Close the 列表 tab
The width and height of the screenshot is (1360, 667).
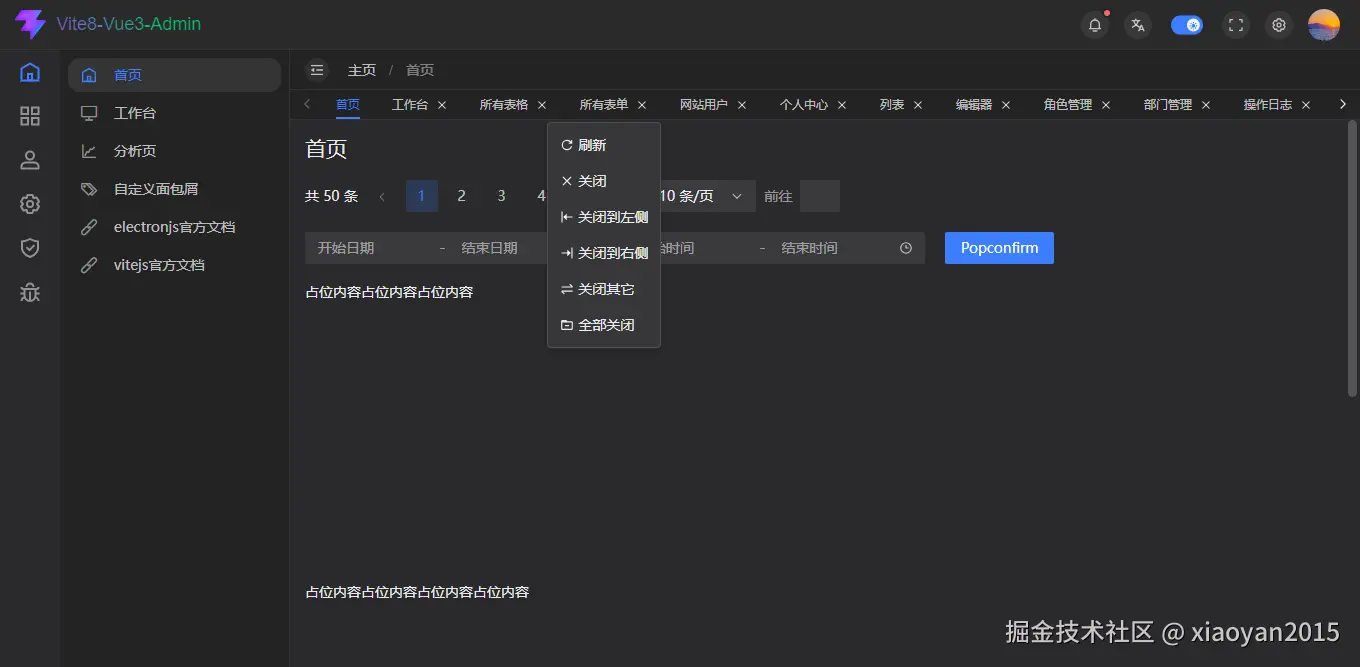coord(918,105)
